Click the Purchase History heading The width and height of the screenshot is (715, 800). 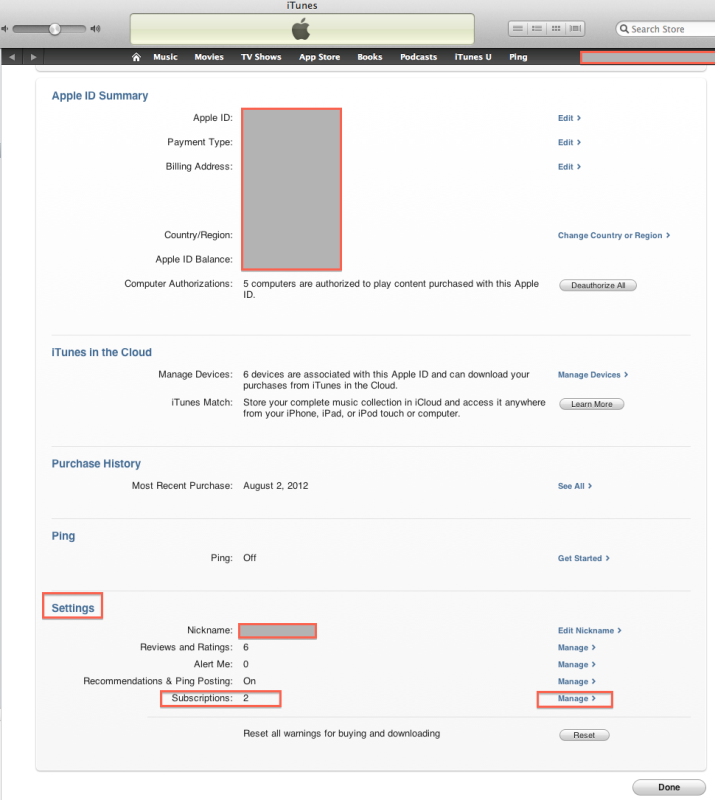[96, 464]
